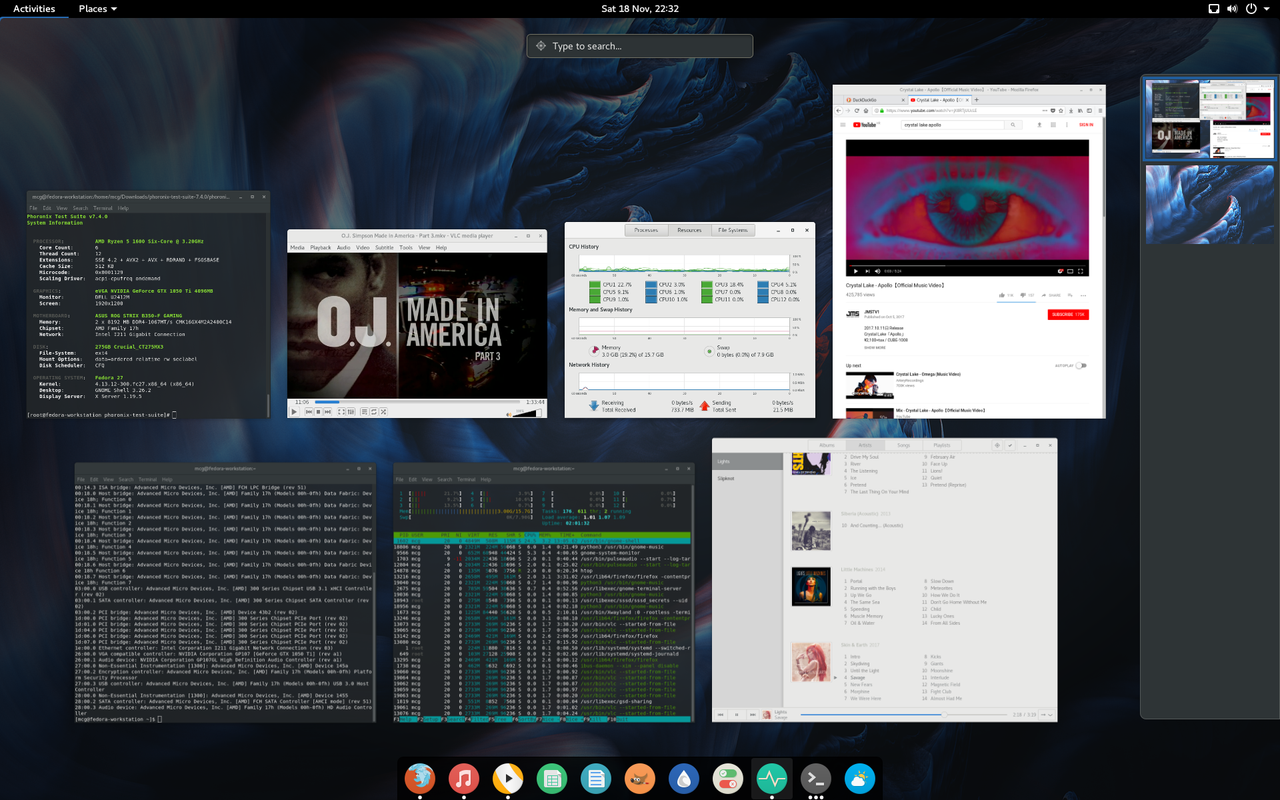Image resolution: width=1280 pixels, height=800 pixels.
Task: Click the YouTube SIGN IN button
Action: 1087,124
